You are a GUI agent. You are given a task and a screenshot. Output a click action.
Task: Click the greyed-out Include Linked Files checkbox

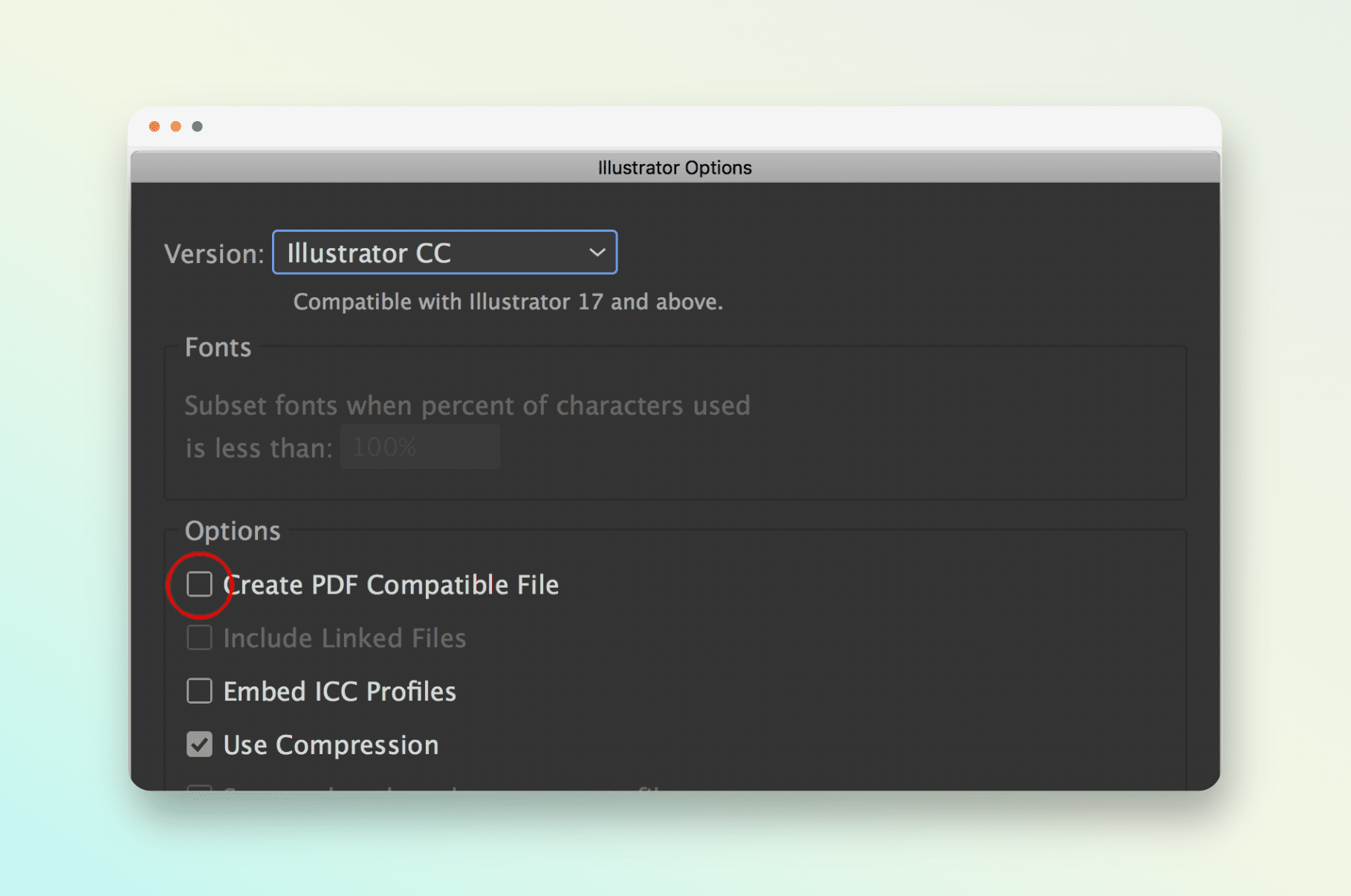coord(199,637)
